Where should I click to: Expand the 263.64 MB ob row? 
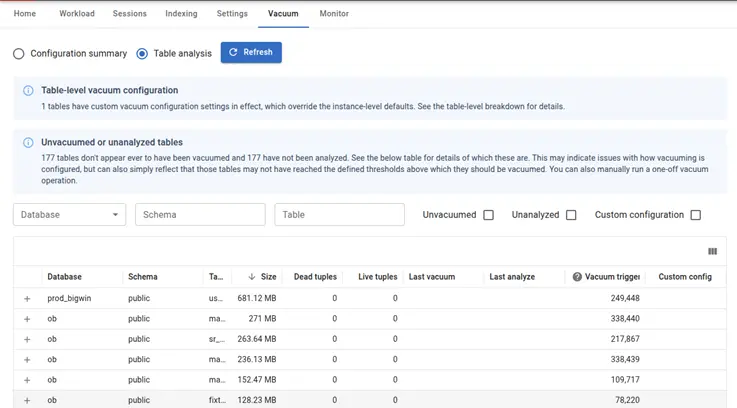click(27, 340)
